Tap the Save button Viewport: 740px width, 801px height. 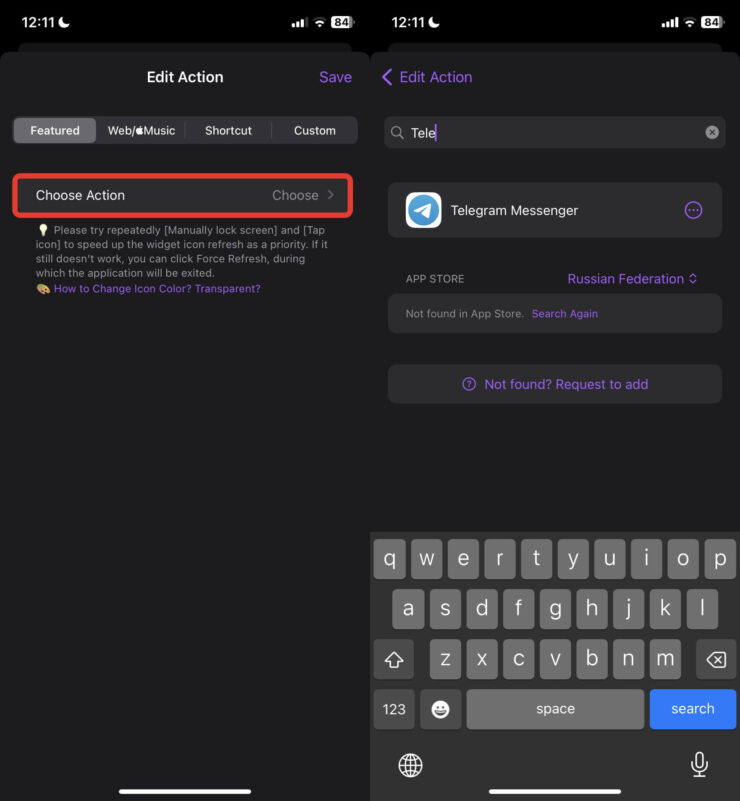[335, 77]
